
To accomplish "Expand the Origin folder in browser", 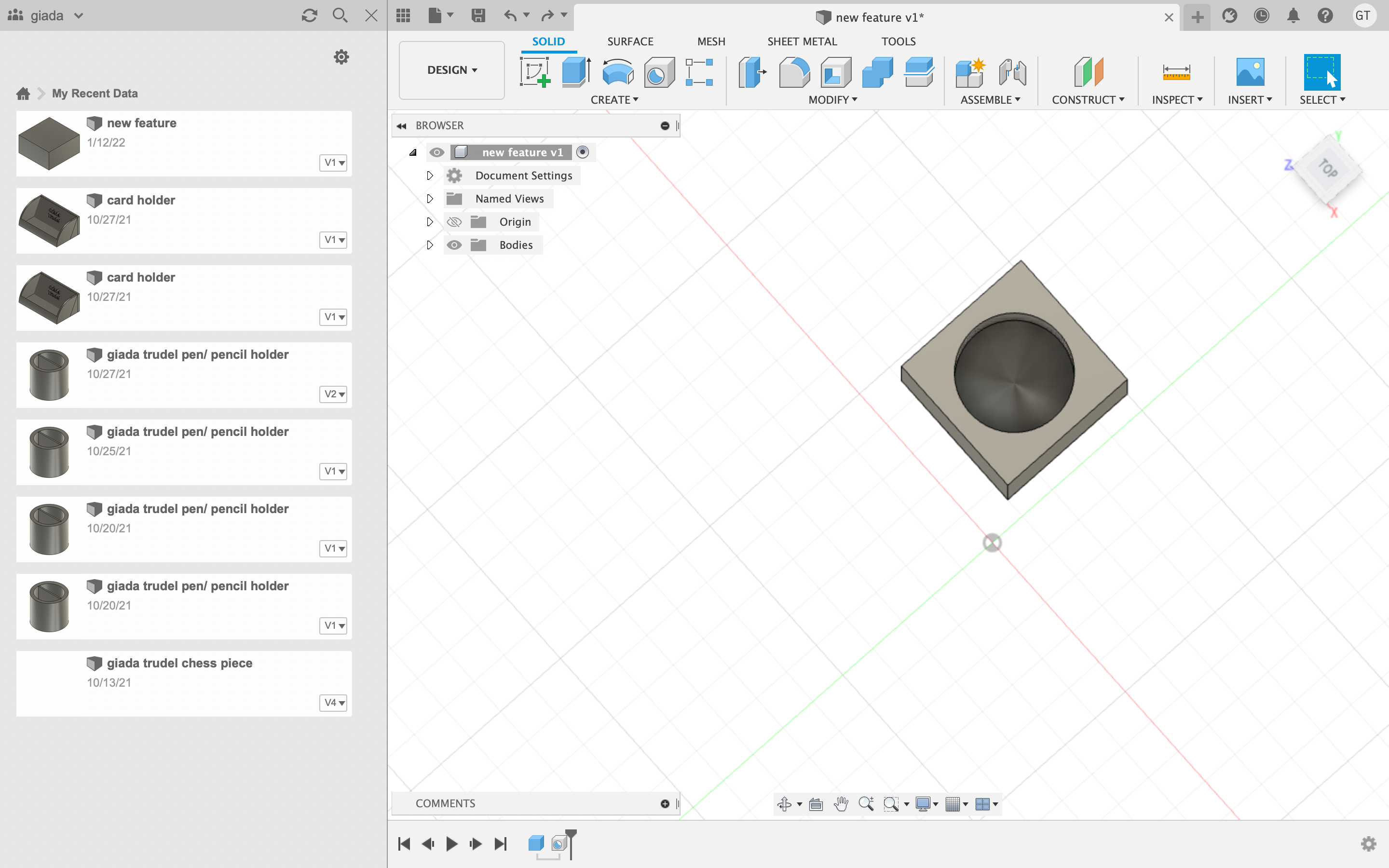I will (x=429, y=221).
